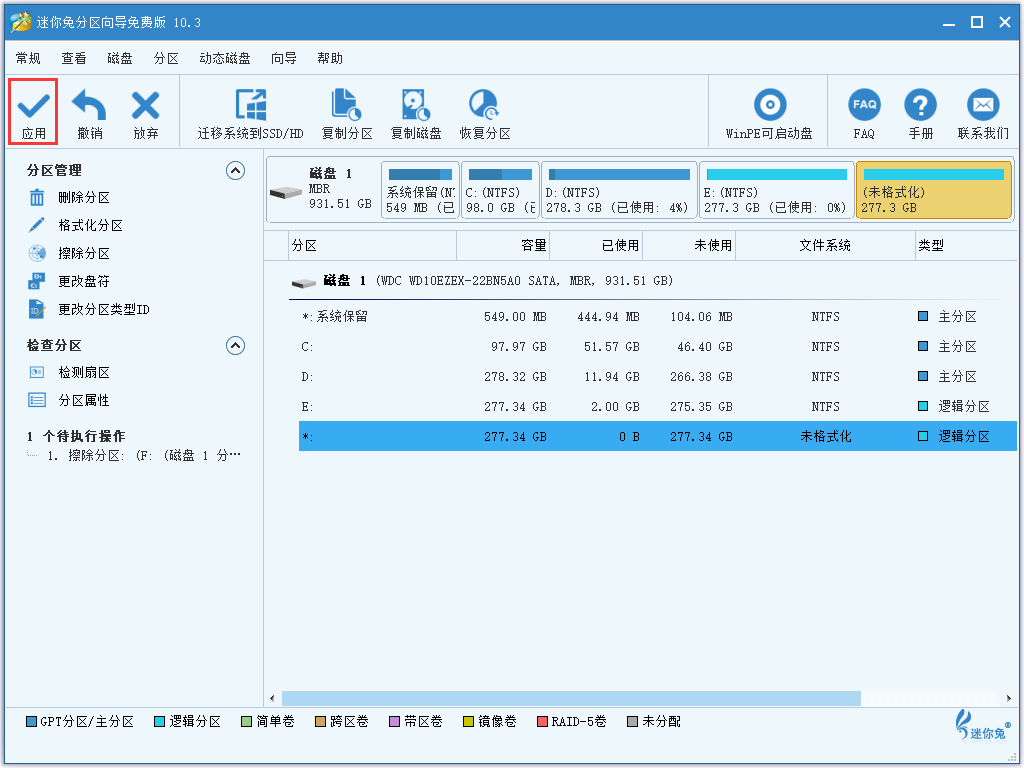Open the 动态磁盘 menu

pos(225,59)
